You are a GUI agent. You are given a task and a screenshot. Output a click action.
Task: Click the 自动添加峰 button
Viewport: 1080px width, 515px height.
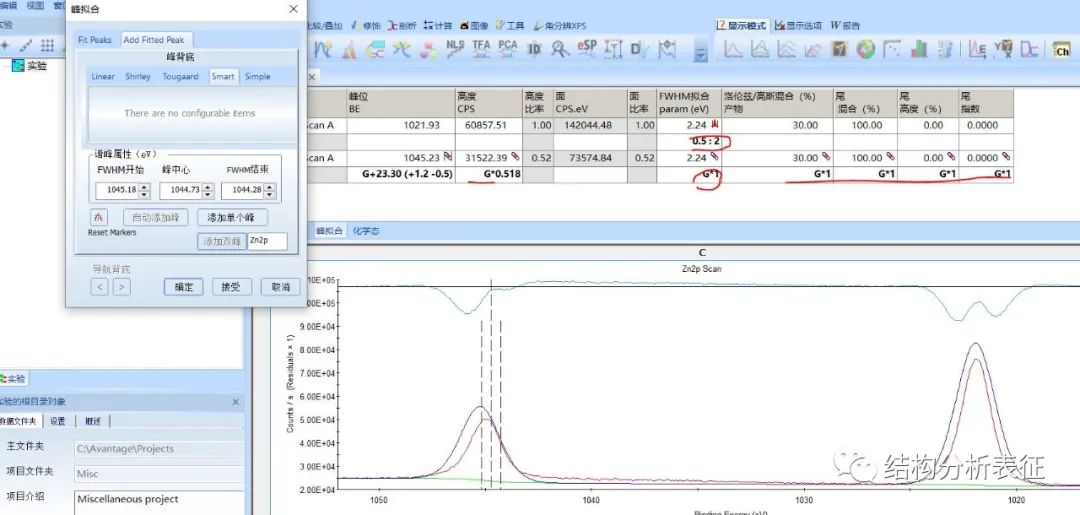(x=156, y=218)
